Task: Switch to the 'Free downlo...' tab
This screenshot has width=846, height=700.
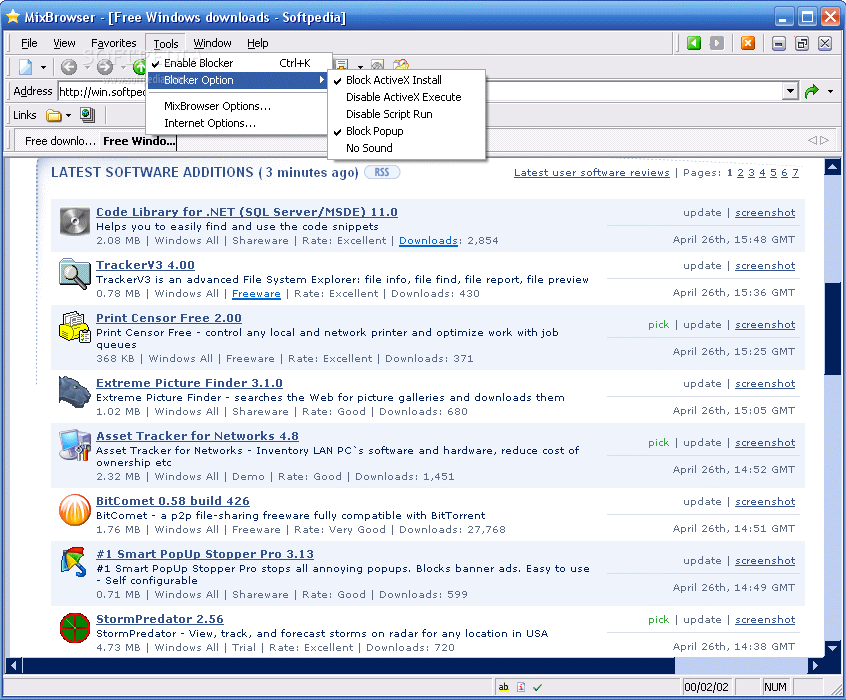Action: coord(60,141)
